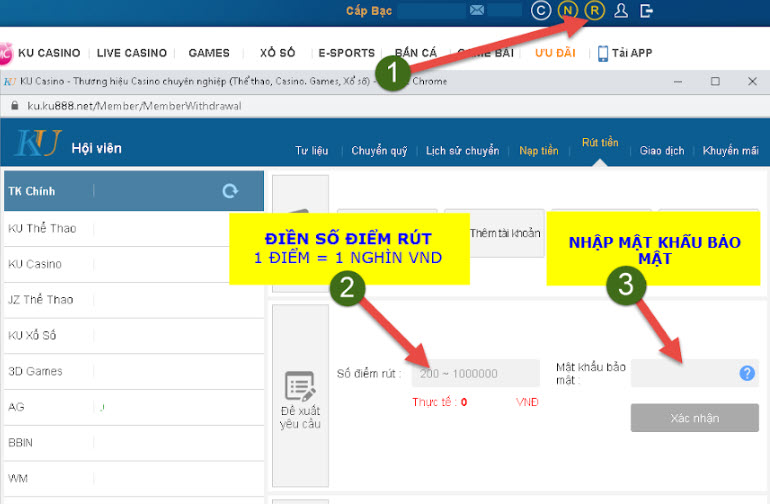The height and width of the screenshot is (504, 770).
Task: Focus the Mật khẩu bảo mật field
Action: 695,373
